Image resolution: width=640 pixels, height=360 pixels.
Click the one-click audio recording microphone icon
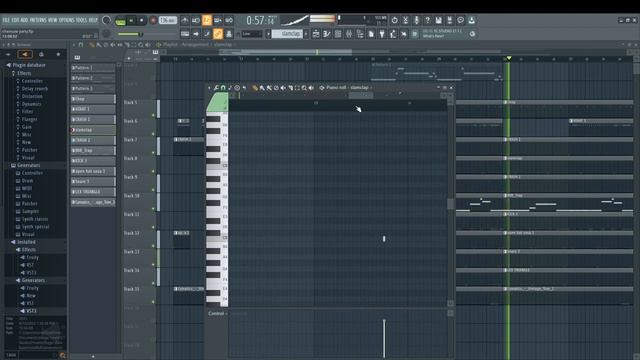pyautogui.click(x=416, y=20)
